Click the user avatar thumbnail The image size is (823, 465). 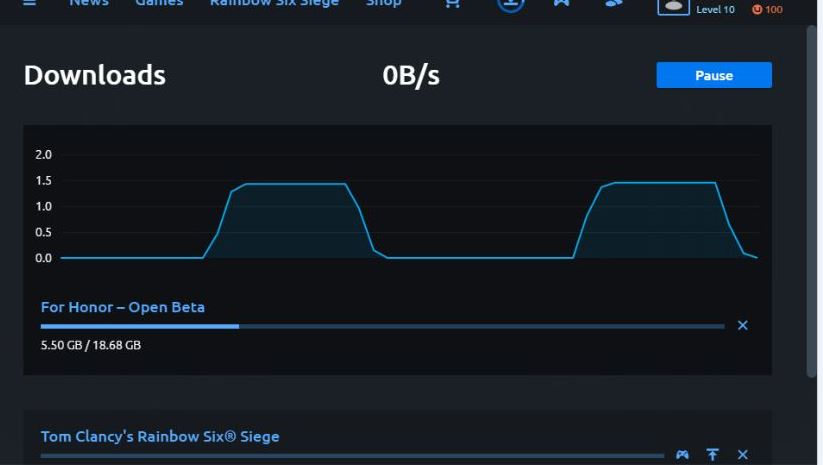[x=672, y=6]
